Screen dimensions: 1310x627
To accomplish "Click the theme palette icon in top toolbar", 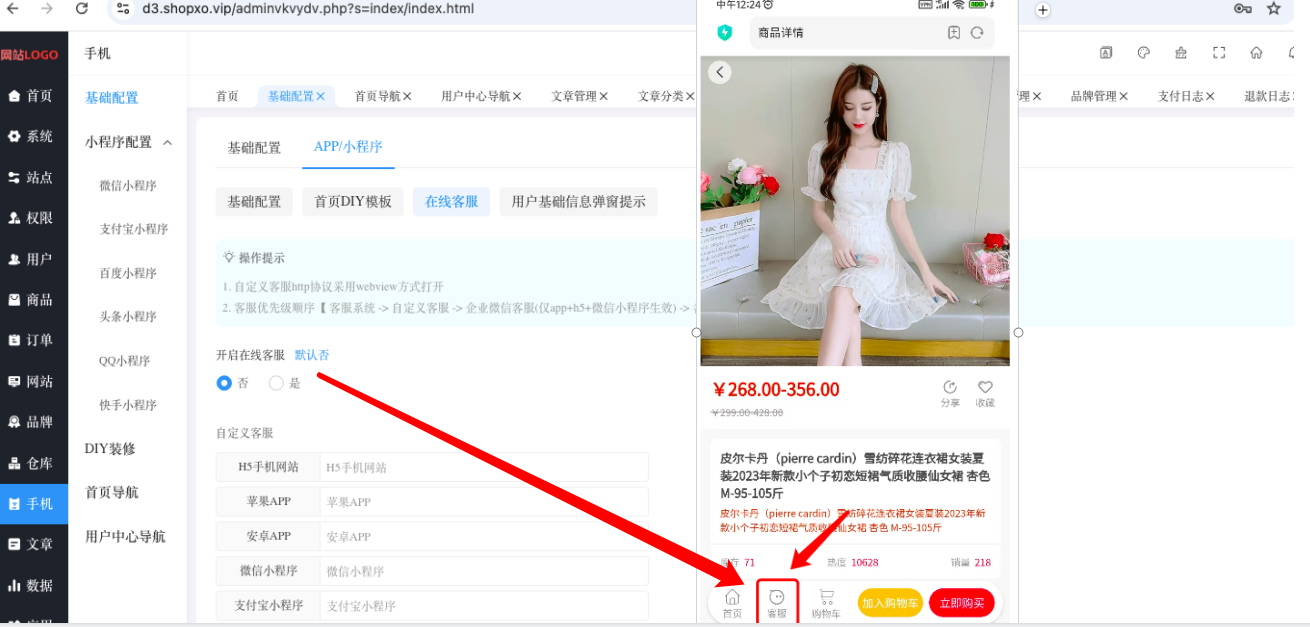I will [x=1144, y=53].
